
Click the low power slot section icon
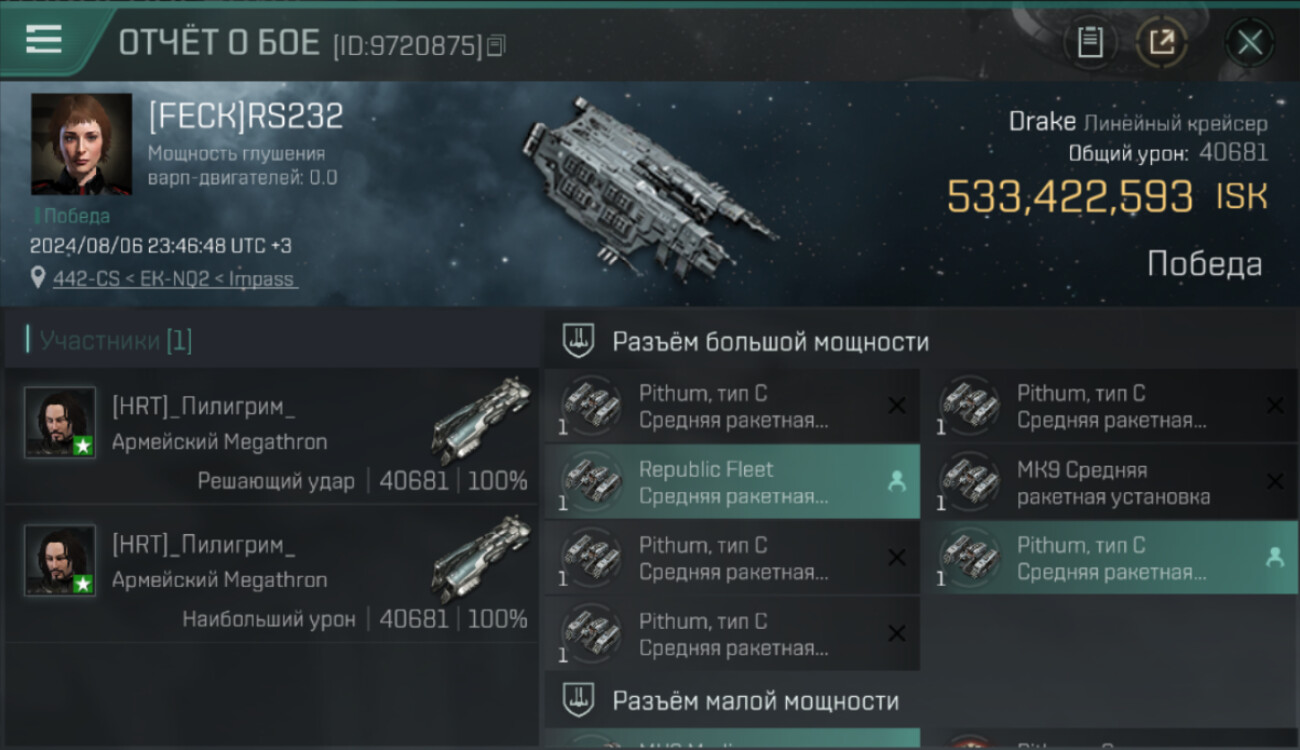pyautogui.click(x=577, y=700)
